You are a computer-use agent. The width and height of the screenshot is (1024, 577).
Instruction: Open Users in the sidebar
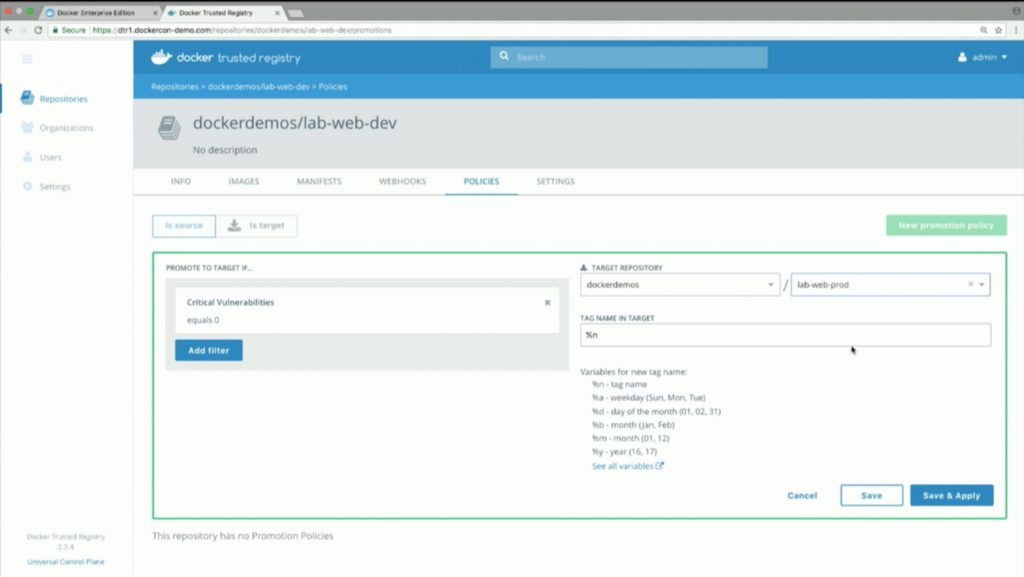[50, 157]
